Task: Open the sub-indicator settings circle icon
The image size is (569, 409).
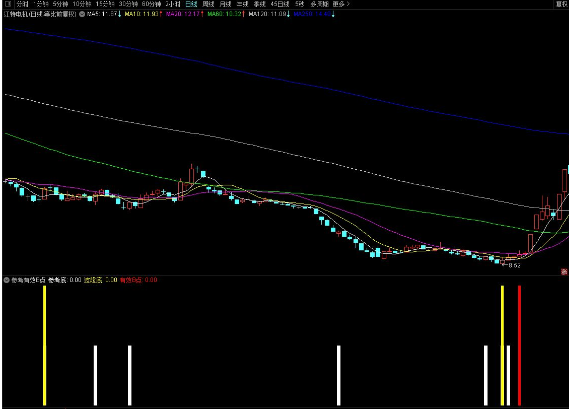Action: (7, 280)
